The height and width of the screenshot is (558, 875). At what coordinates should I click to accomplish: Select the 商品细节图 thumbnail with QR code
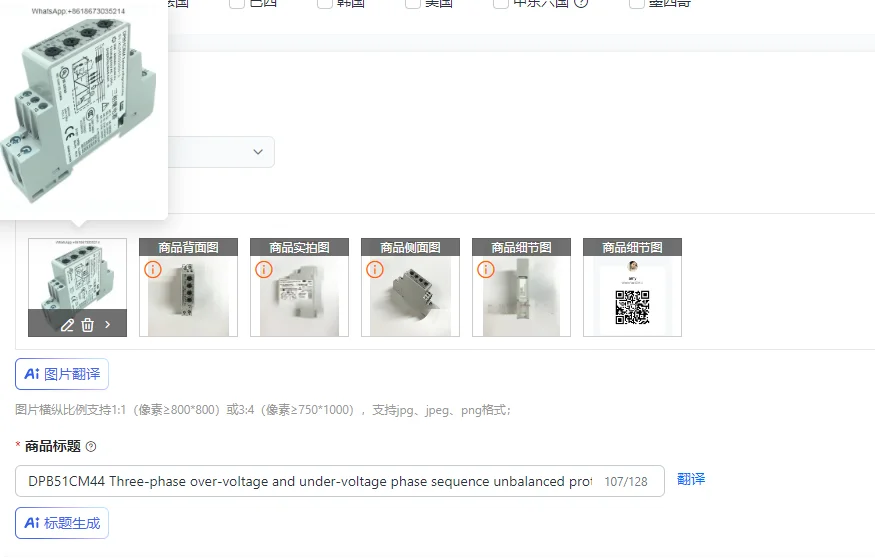pos(633,287)
